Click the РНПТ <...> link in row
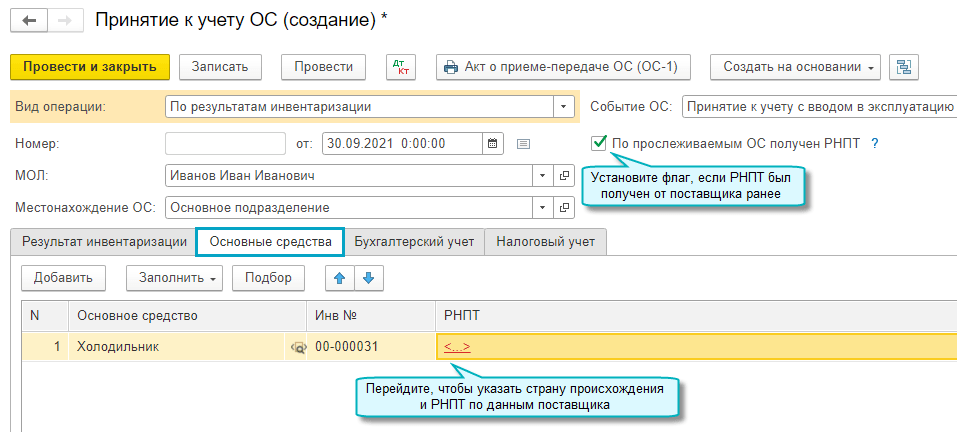Screen dimensions: 957x432 [x=457, y=346]
